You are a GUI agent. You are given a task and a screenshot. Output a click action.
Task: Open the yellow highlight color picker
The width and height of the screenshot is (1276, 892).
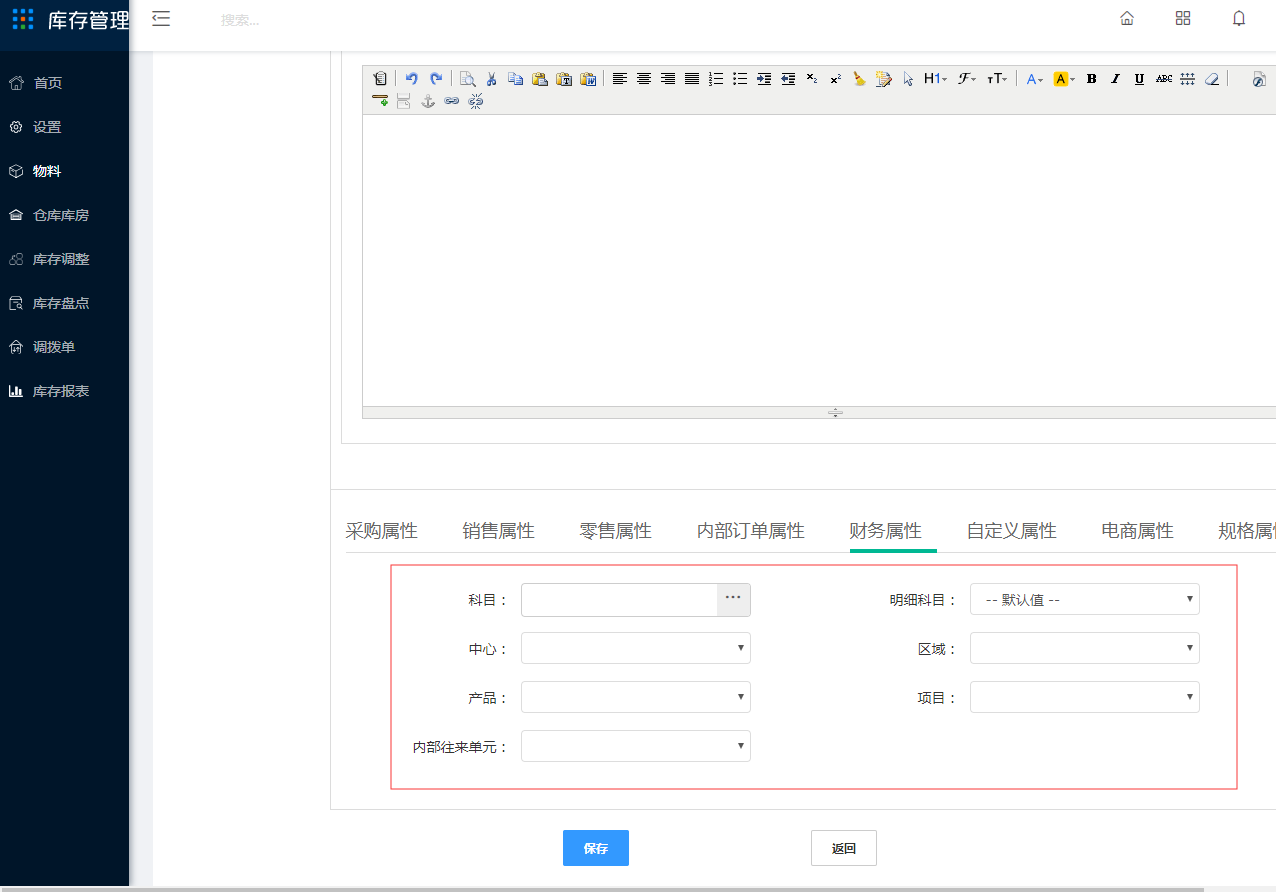pos(1064,79)
